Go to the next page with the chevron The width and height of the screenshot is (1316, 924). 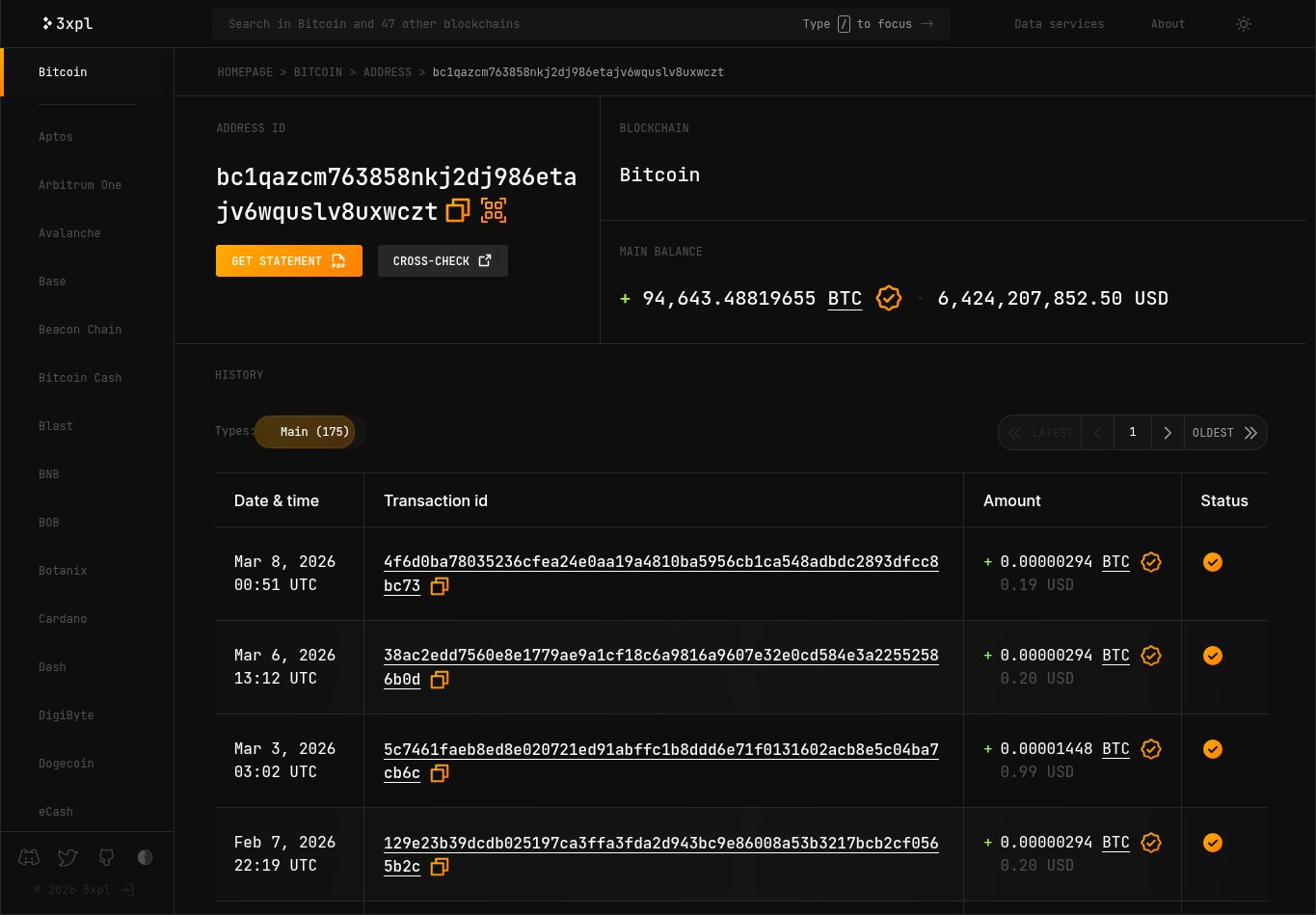tap(1167, 432)
